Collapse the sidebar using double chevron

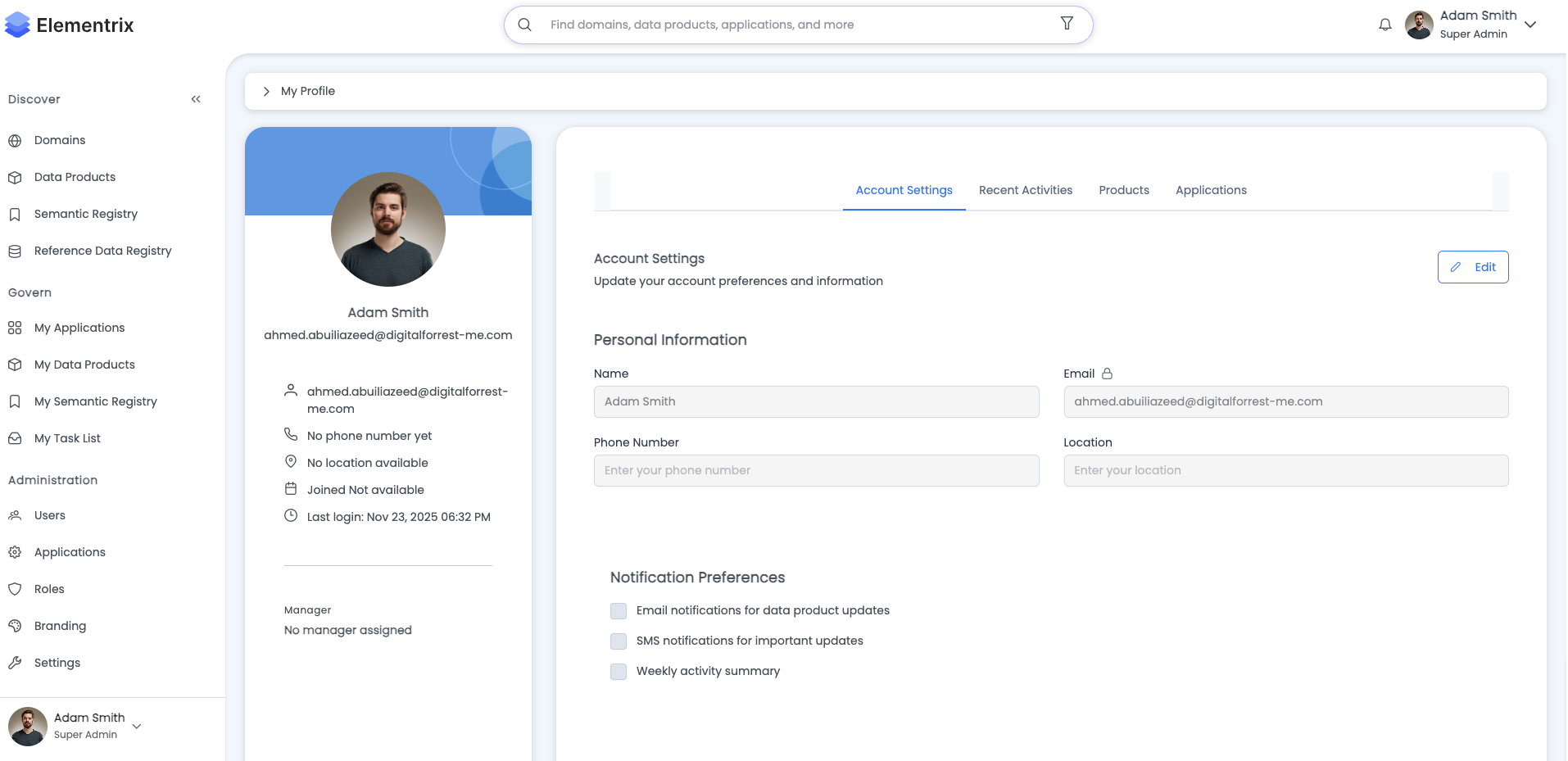196,99
